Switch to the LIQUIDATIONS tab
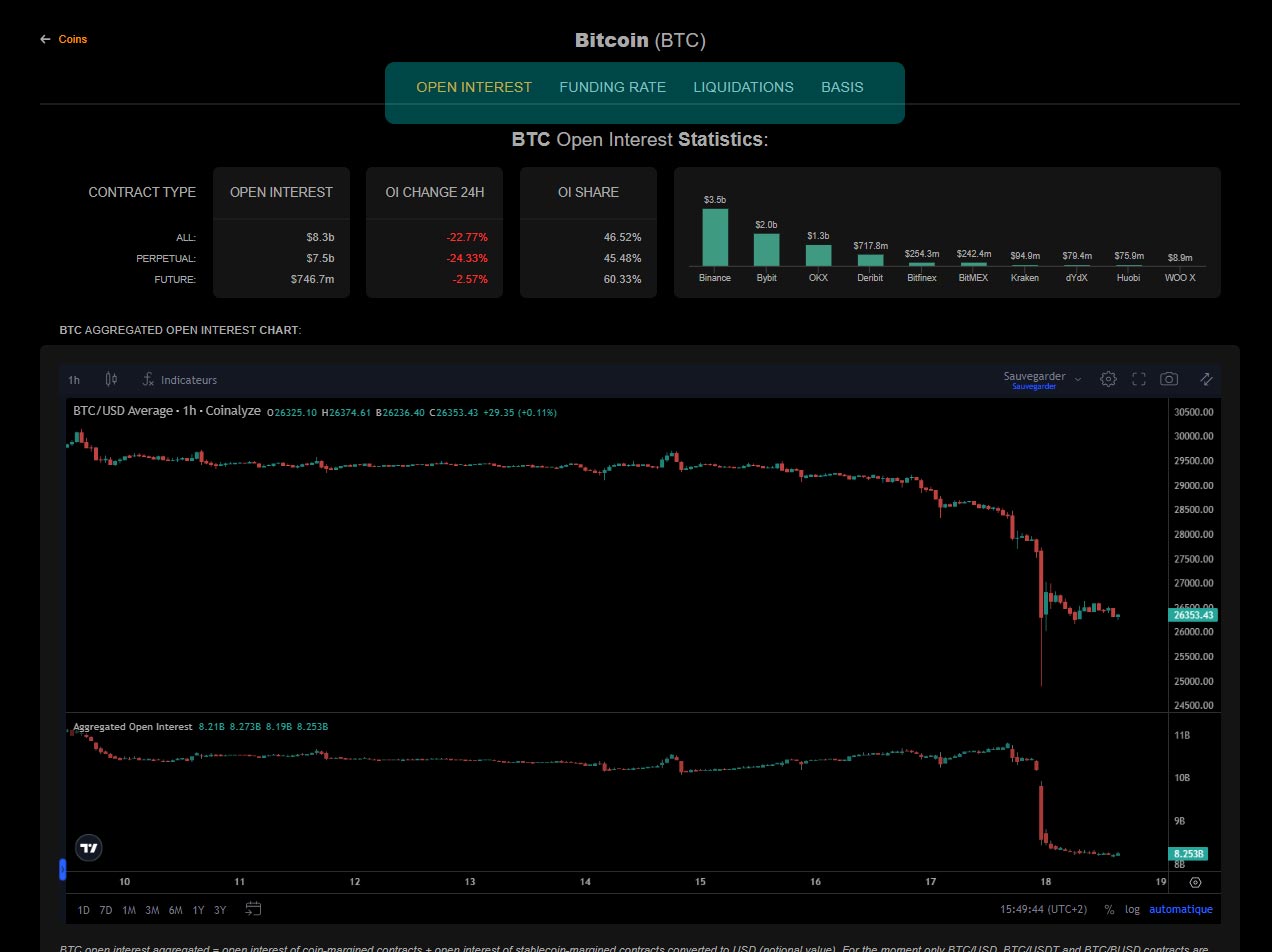The width and height of the screenshot is (1272, 952). pyautogui.click(x=743, y=87)
